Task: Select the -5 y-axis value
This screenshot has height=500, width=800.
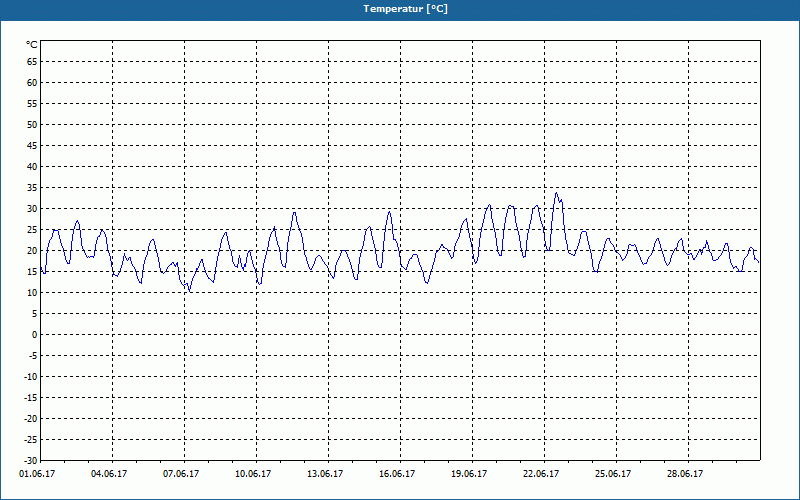Action: pos(33,356)
